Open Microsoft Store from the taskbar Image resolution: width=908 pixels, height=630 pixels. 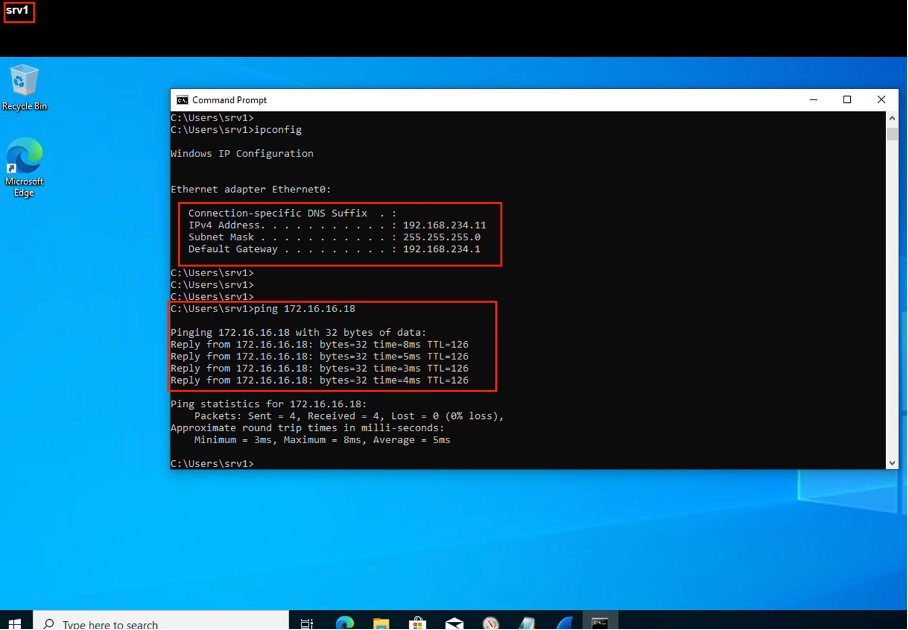point(418,623)
